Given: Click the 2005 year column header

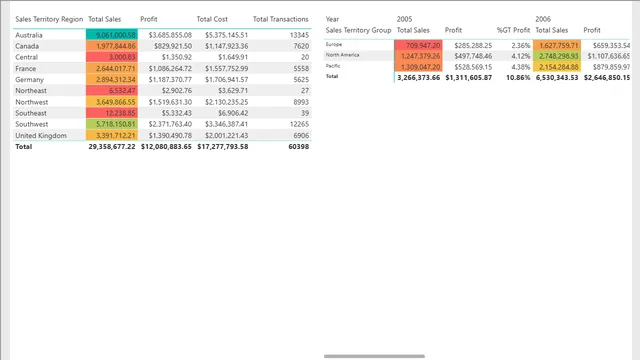Looking at the screenshot, I should [404, 19].
